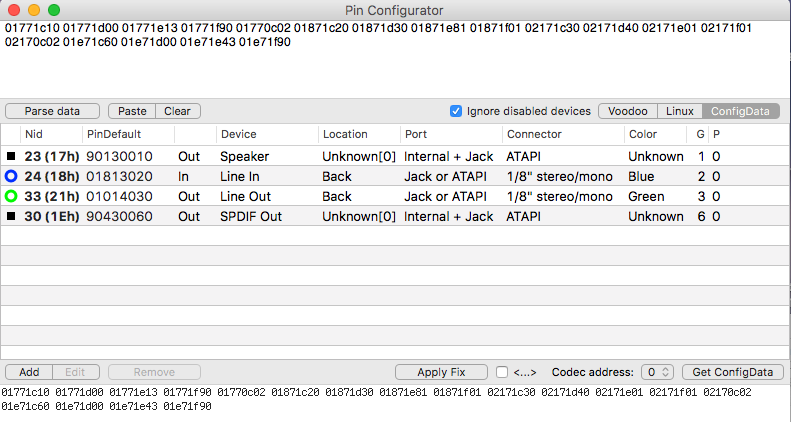Screen dimensions: 791x422
Task: Switch to the Linux tab
Action: tap(680, 111)
